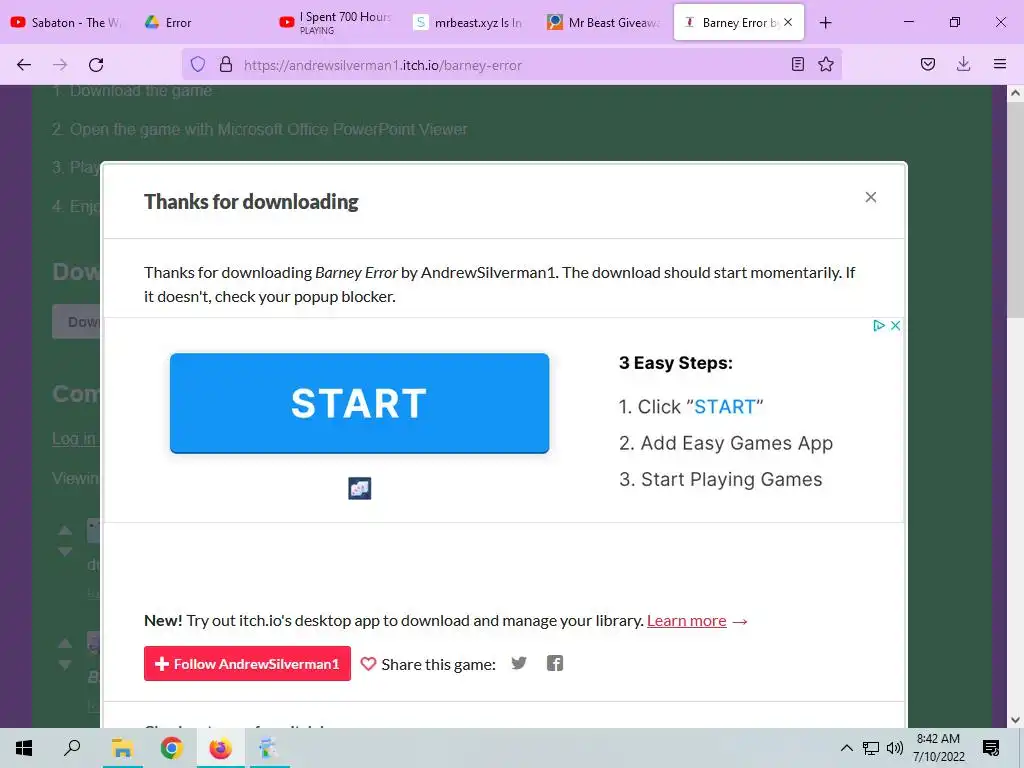Switch to I Spent 700 Hours tab
1024x768 pixels.
pyautogui.click(x=334, y=23)
